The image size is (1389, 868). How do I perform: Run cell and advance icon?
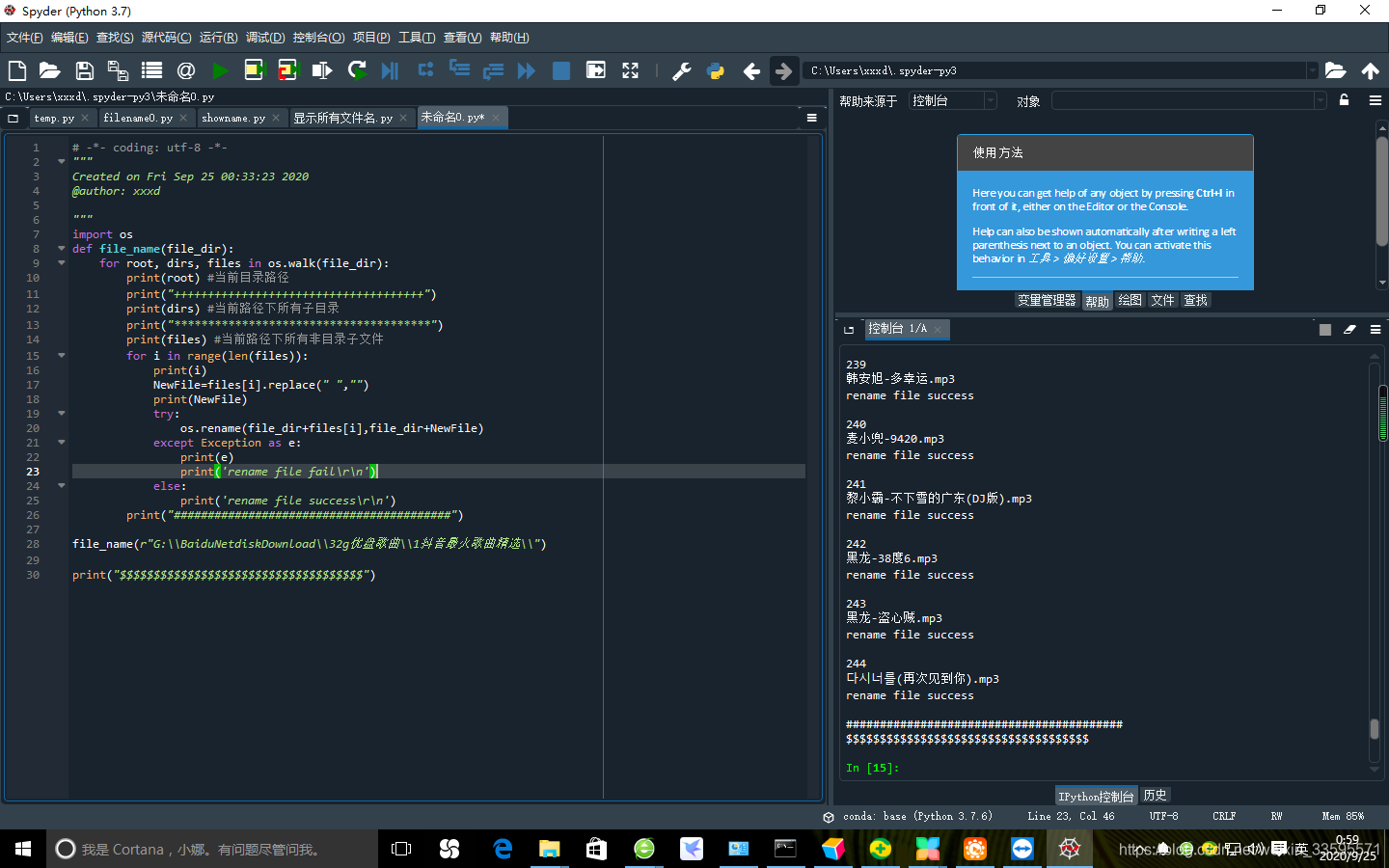point(288,69)
